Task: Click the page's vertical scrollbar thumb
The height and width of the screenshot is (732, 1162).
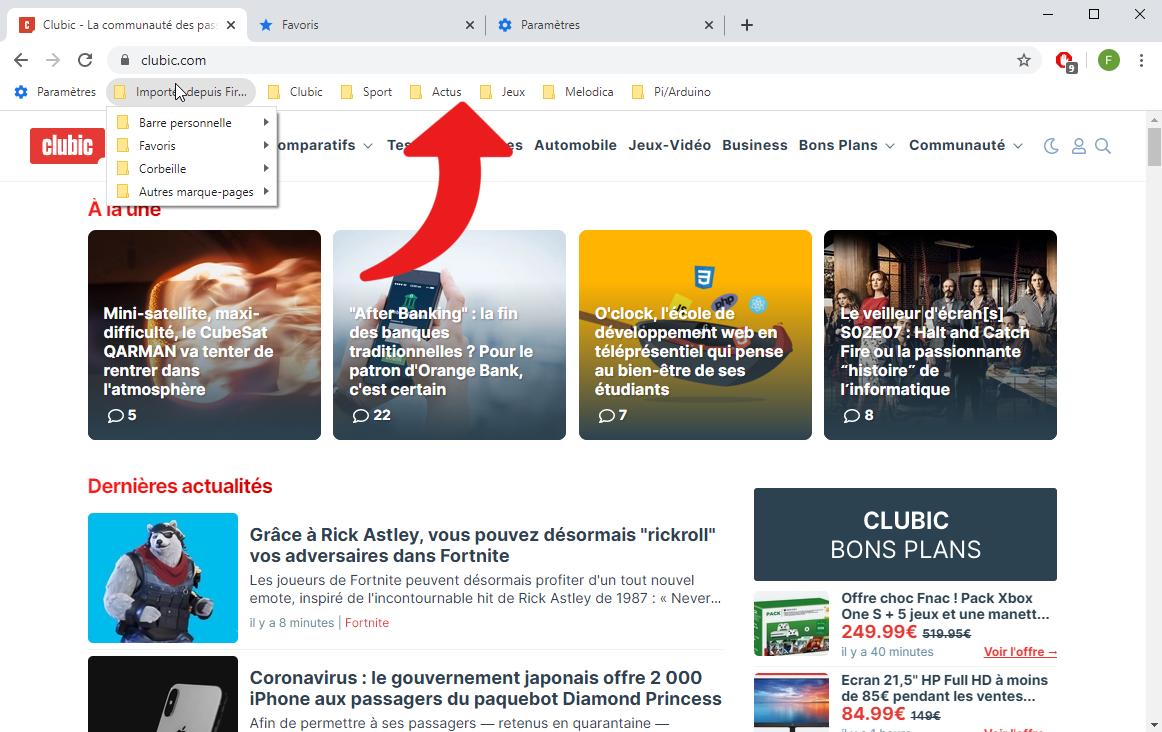Action: 1154,147
